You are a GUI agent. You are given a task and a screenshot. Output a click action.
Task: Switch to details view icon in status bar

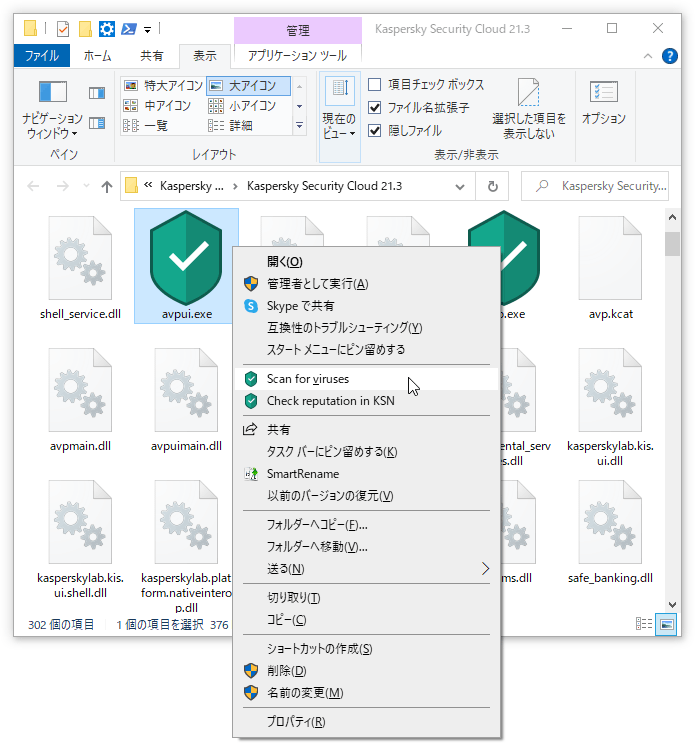[x=643, y=624]
